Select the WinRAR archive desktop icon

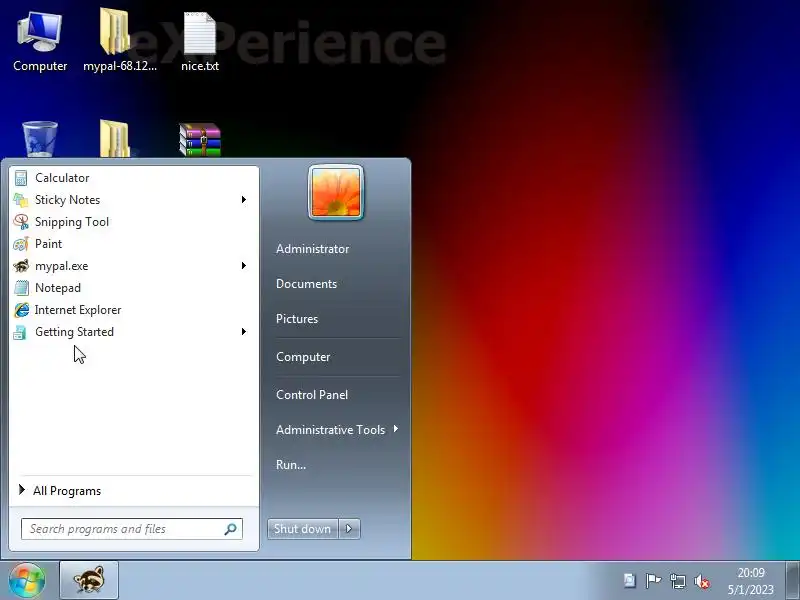[200, 139]
